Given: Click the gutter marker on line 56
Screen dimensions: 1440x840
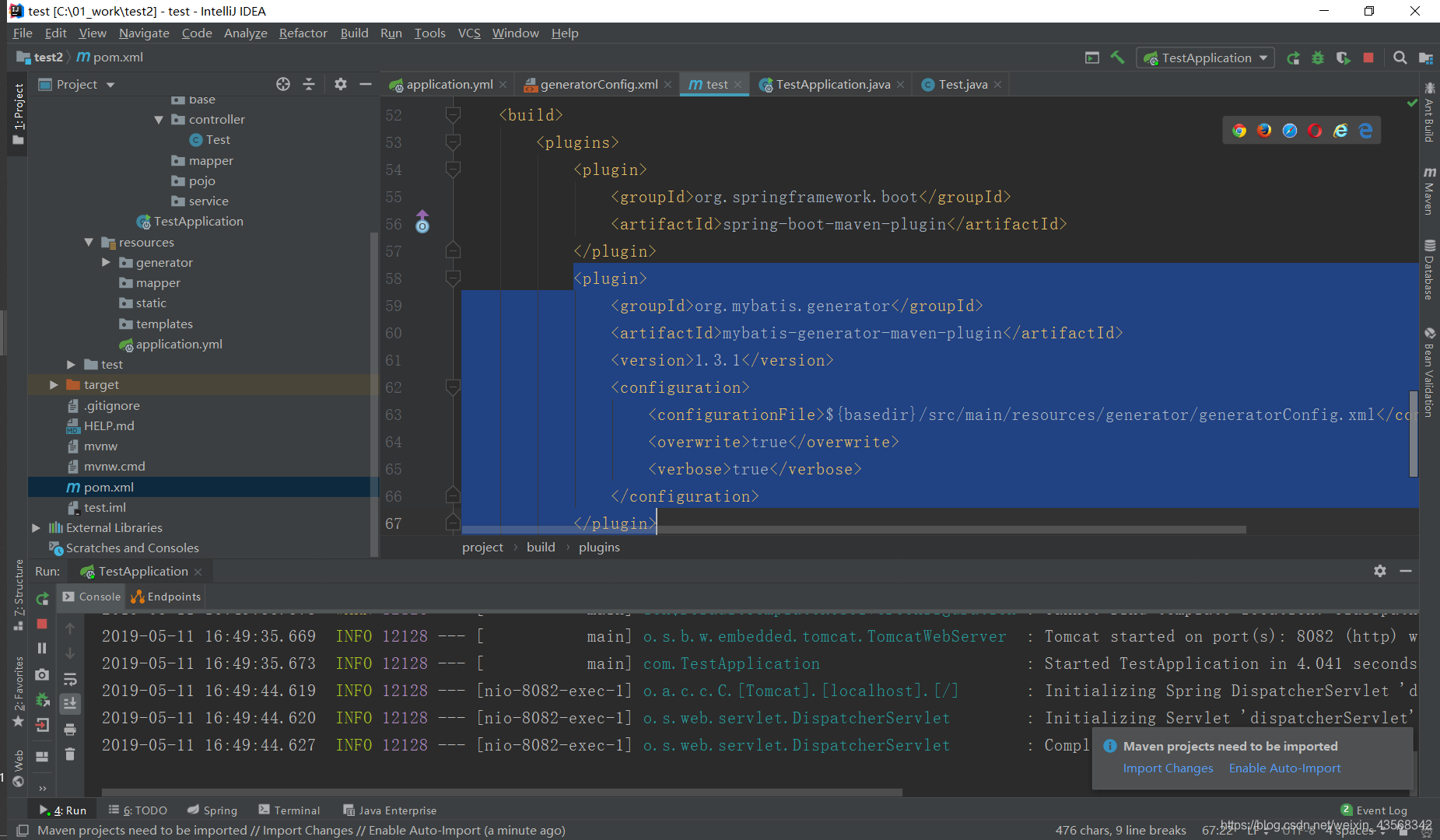Looking at the screenshot, I should click(x=422, y=222).
